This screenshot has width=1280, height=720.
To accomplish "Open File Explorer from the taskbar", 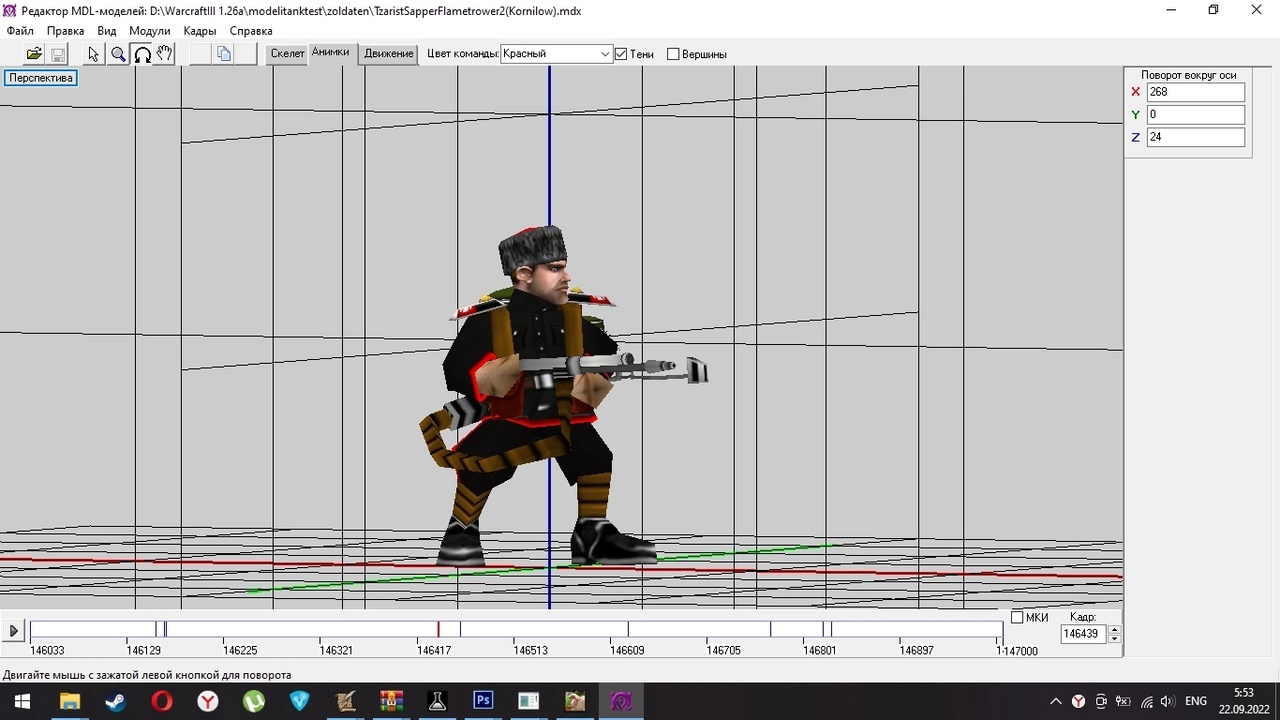I will (69, 701).
